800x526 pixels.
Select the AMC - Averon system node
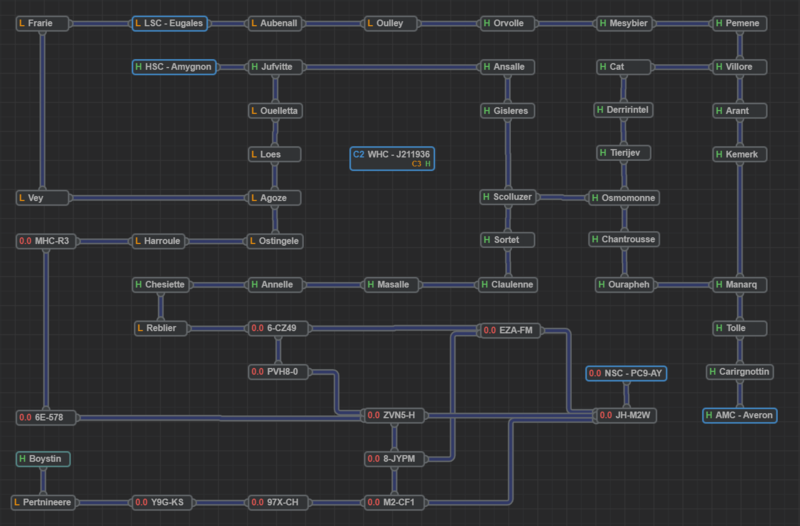739,415
